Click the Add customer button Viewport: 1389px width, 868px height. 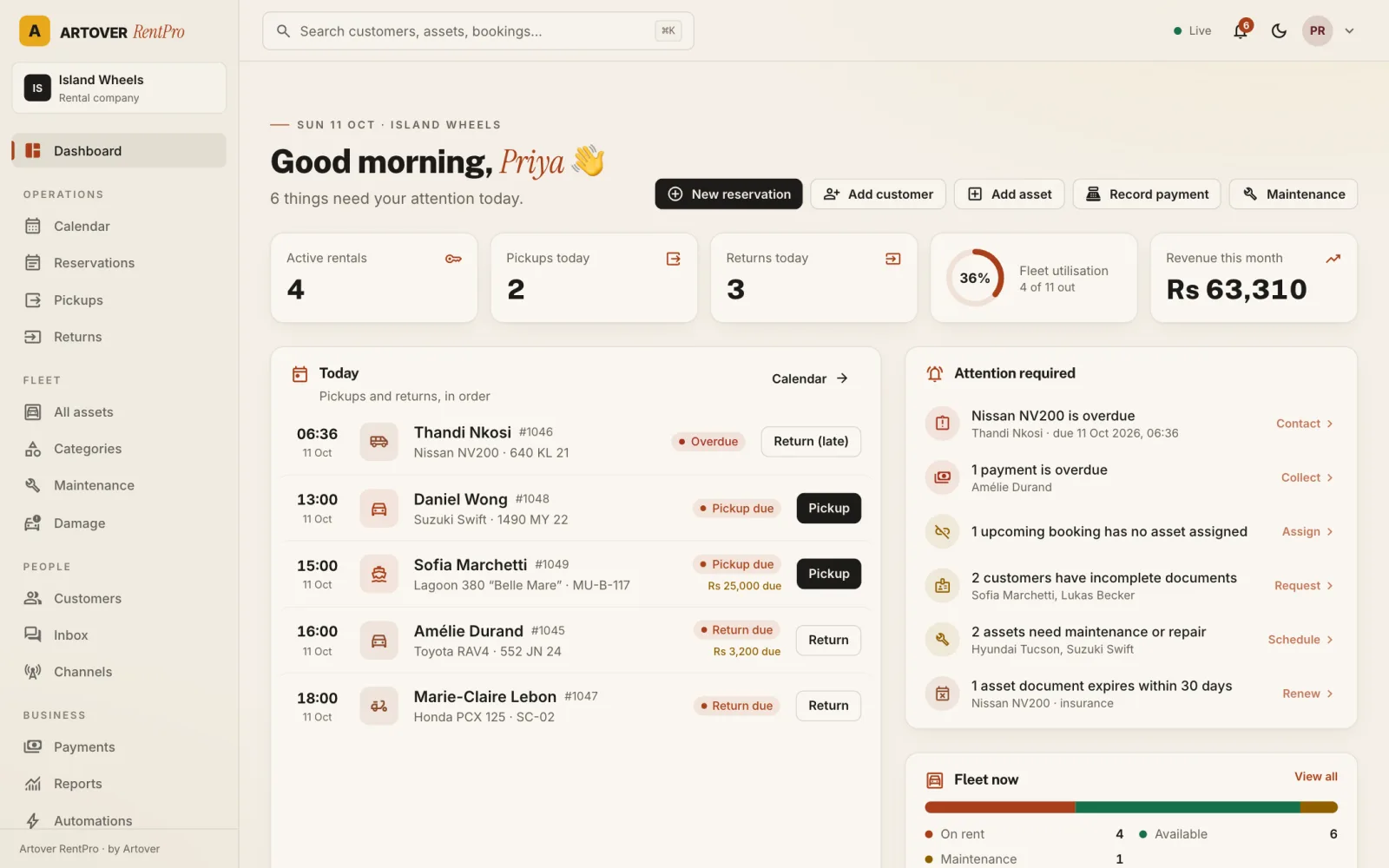pyautogui.click(x=879, y=194)
